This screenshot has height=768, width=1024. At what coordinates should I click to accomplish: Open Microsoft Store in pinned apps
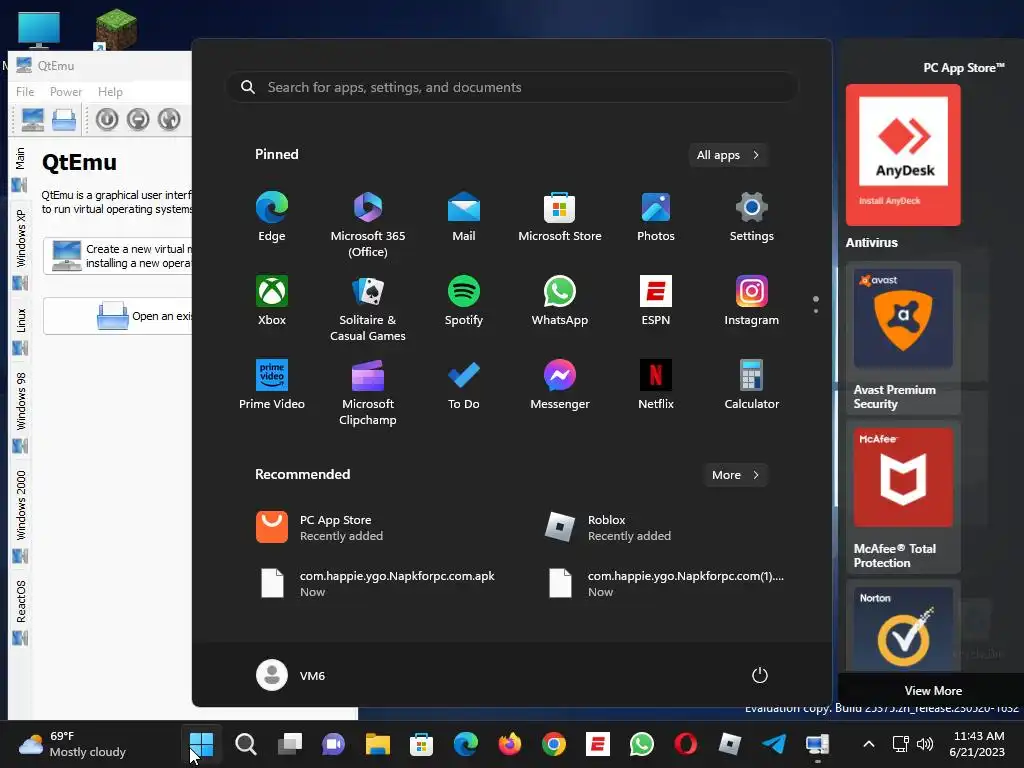pyautogui.click(x=560, y=217)
